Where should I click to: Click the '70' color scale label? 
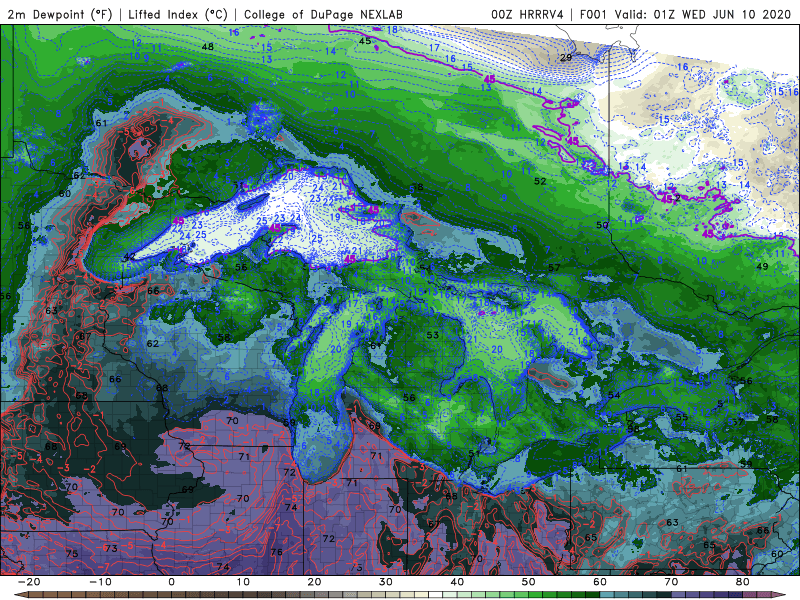(672, 582)
